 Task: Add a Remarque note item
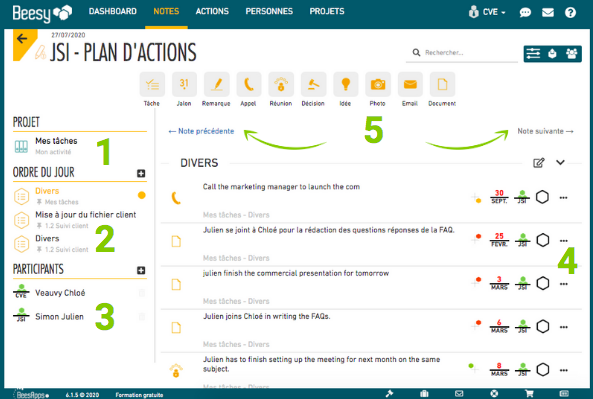pyautogui.click(x=216, y=84)
